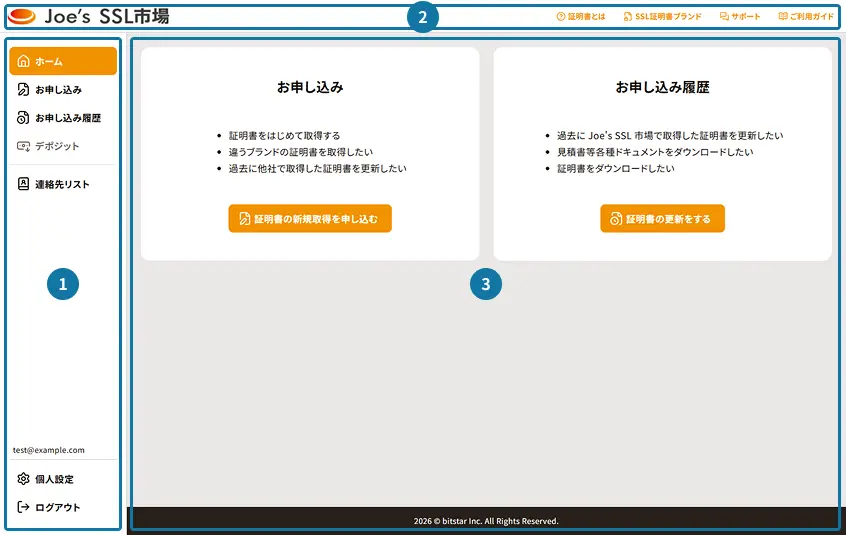Open the SSL証明書ブランド link
The height and width of the screenshot is (535, 846).
click(x=663, y=17)
